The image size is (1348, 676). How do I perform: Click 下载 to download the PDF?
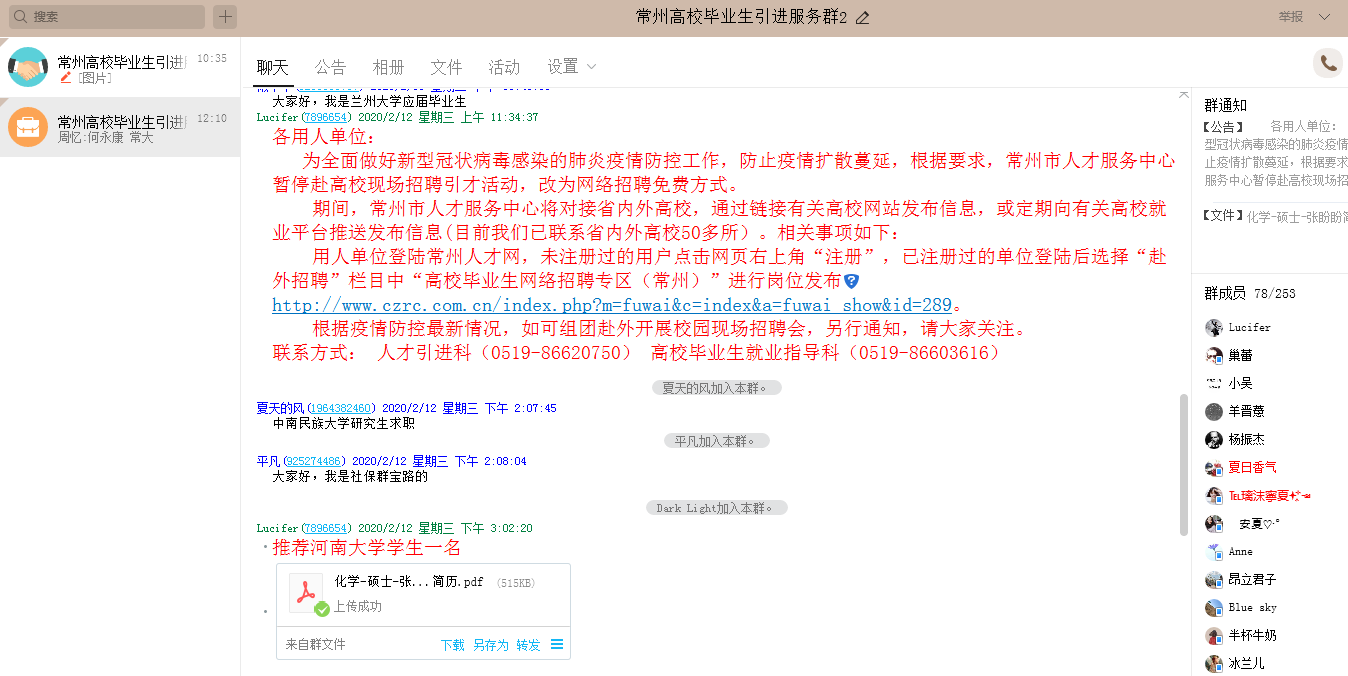click(452, 645)
